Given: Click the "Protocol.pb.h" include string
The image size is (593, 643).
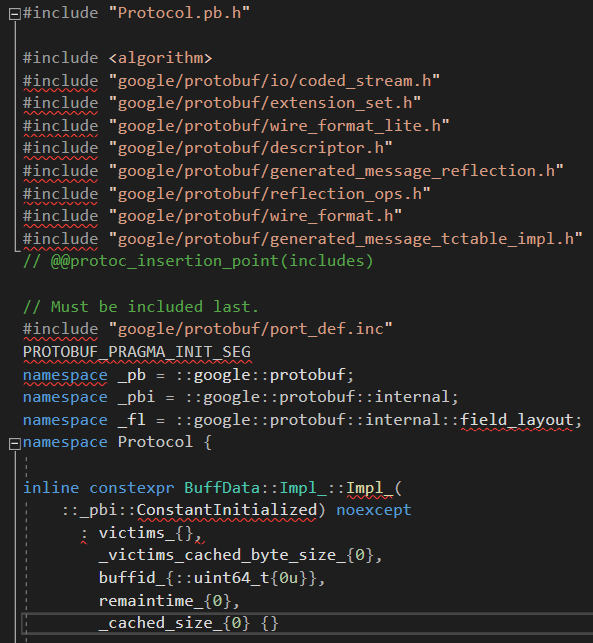Looking at the screenshot, I should click(179, 13).
